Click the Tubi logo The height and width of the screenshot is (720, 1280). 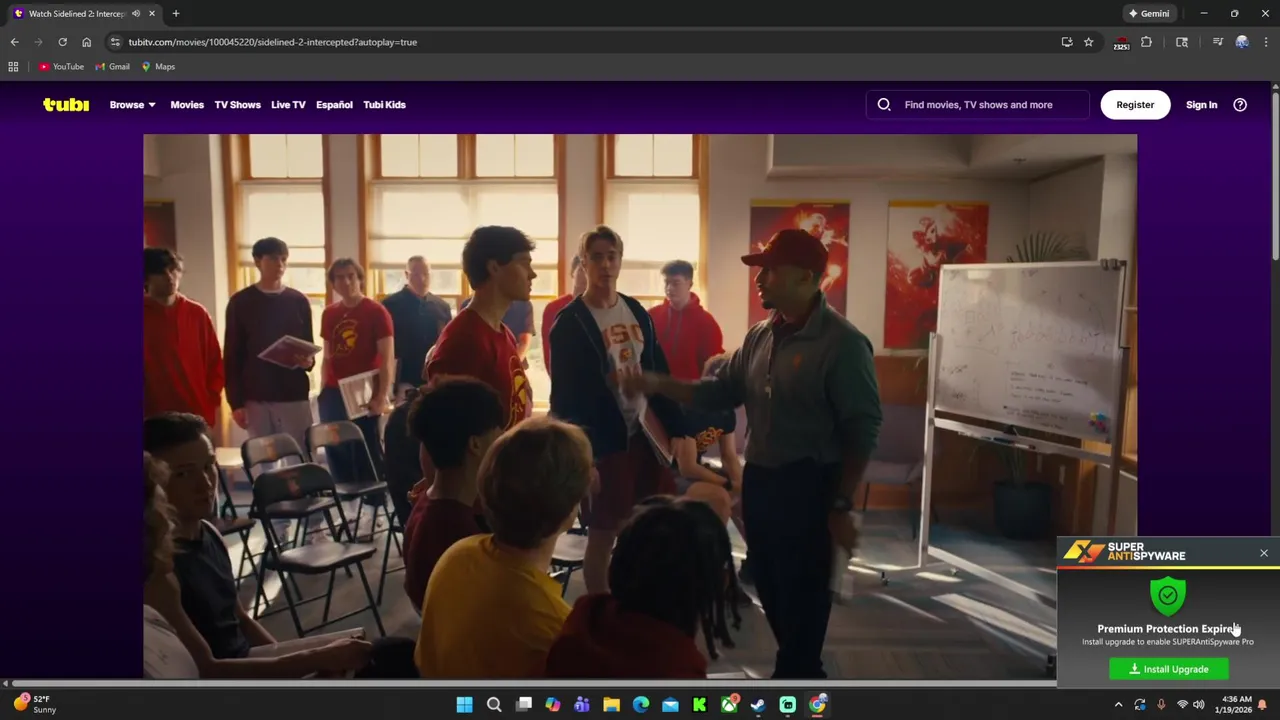(x=66, y=104)
